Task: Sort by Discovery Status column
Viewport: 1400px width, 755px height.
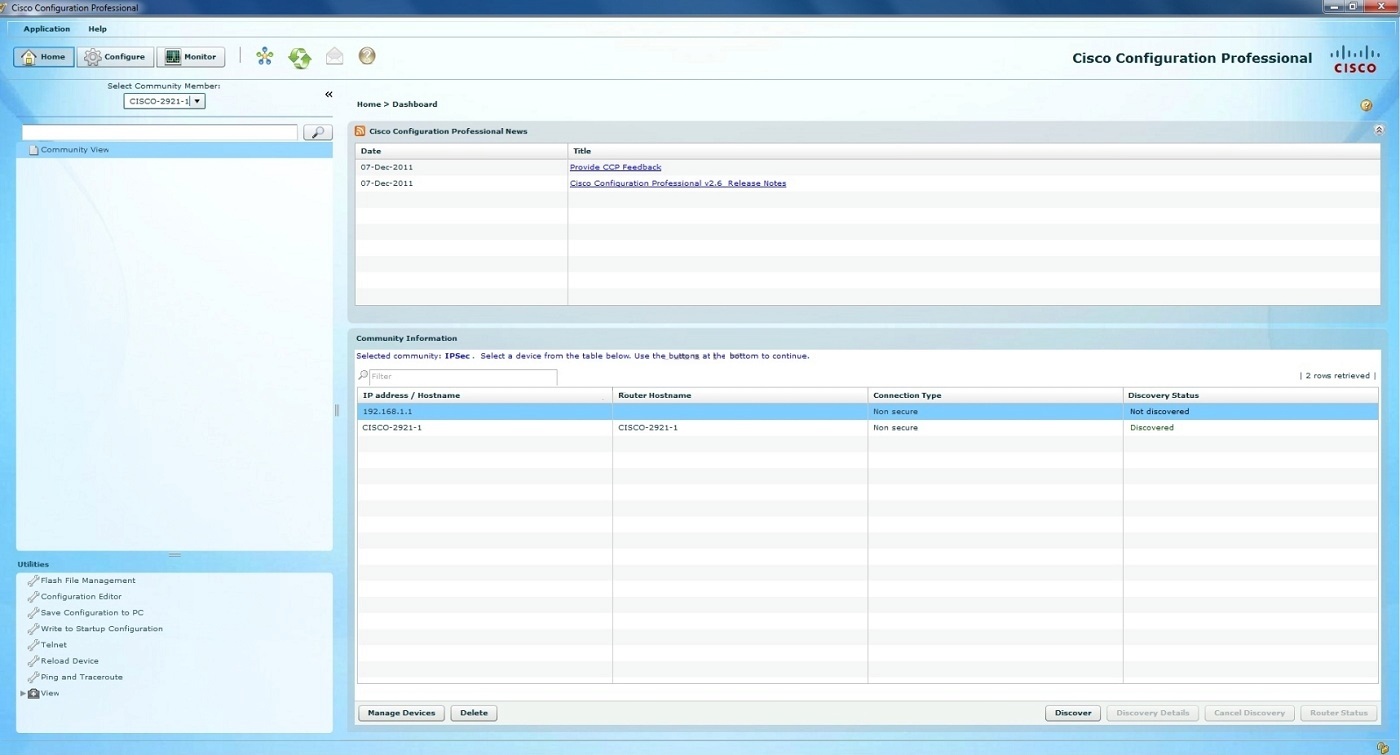Action: point(1251,395)
